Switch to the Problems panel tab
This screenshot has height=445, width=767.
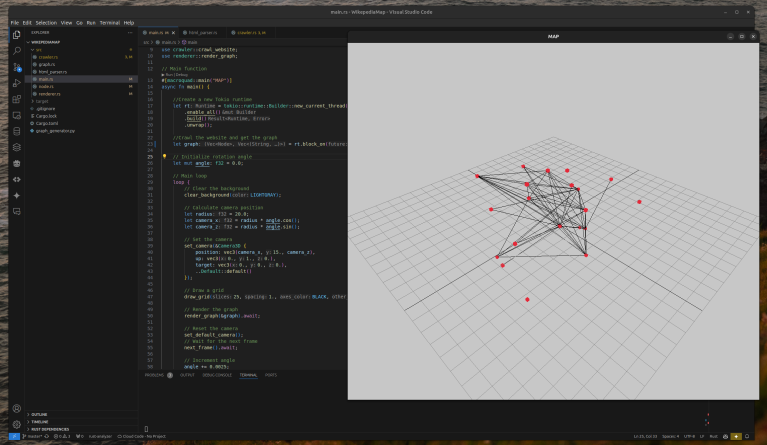click(x=158, y=375)
